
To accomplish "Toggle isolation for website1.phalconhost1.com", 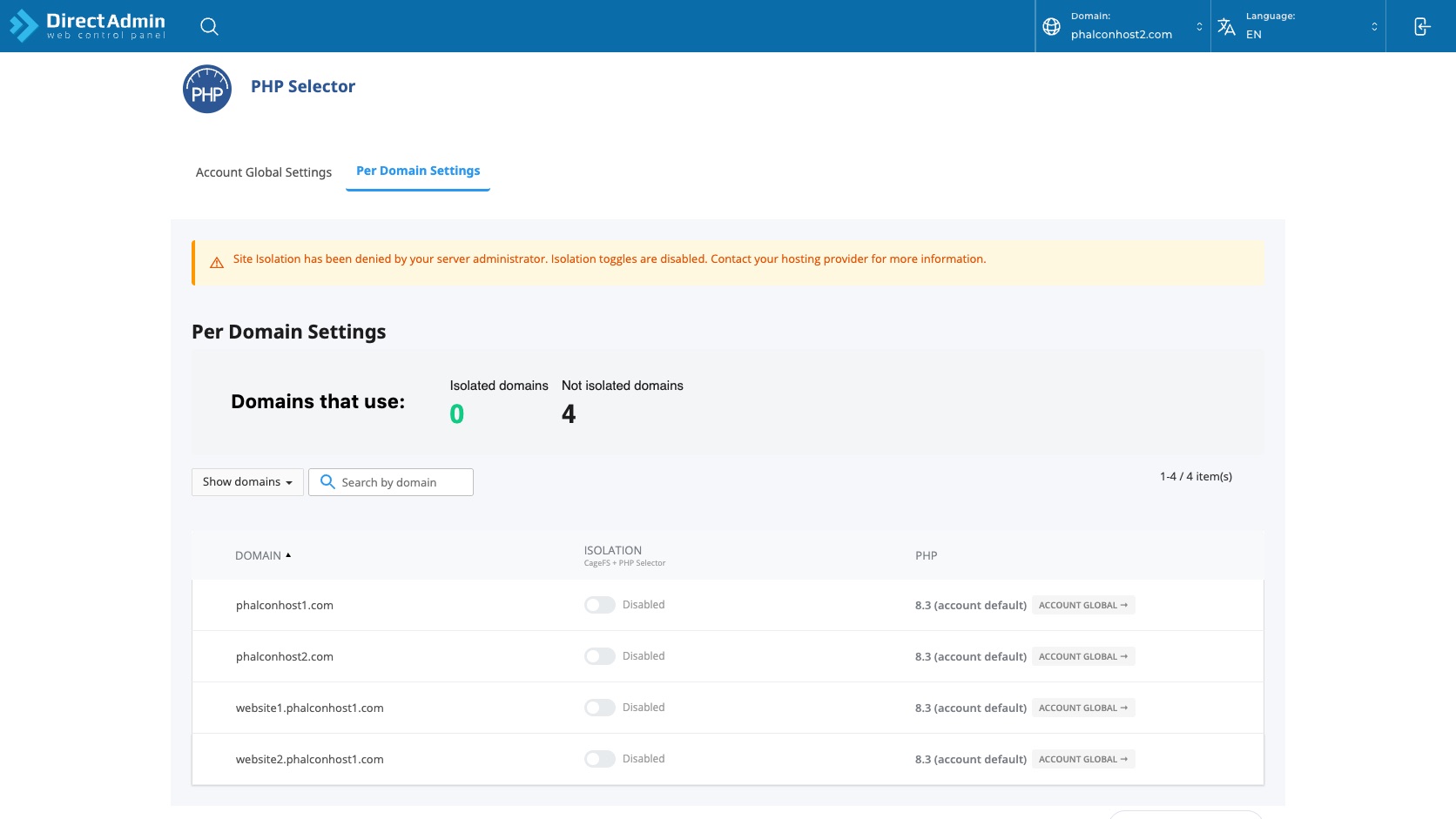I will [599, 708].
